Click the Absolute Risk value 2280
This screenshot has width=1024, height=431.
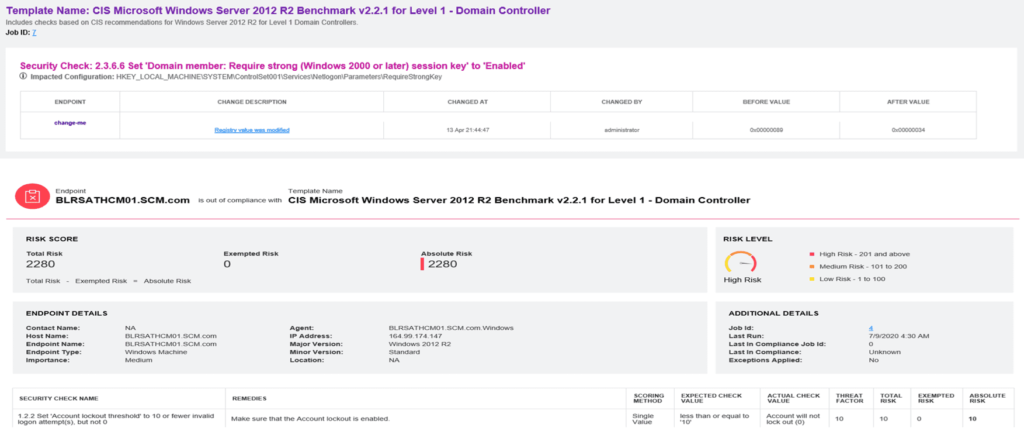point(442,264)
